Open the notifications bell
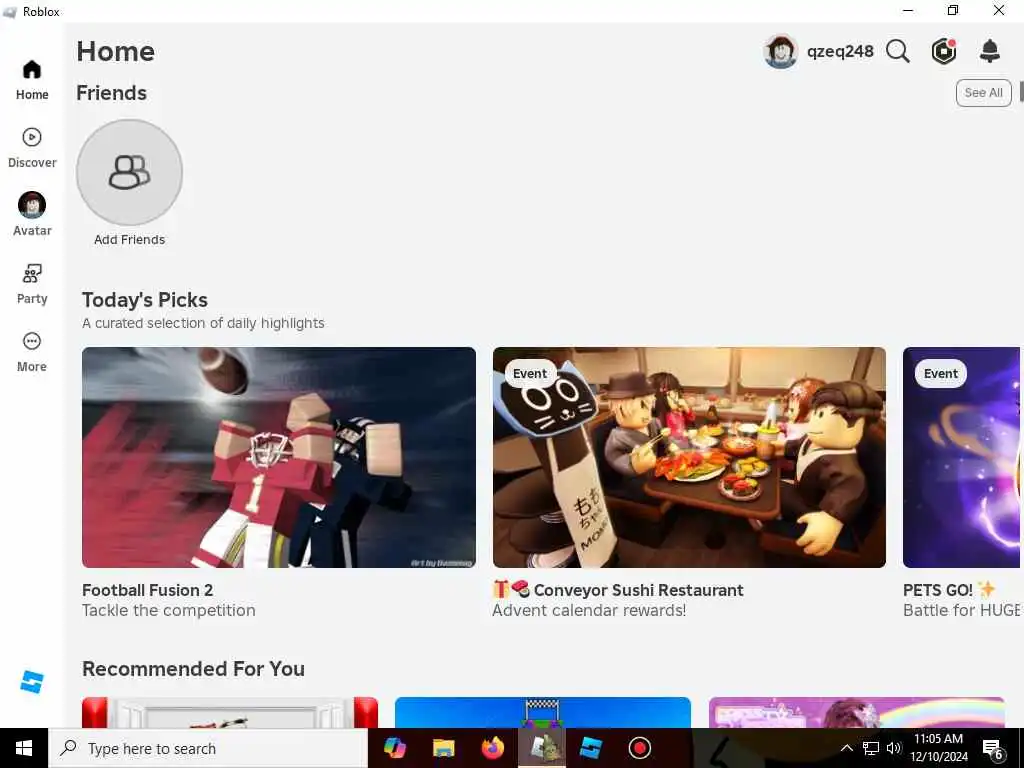Viewport: 1024px width, 768px height. point(990,51)
